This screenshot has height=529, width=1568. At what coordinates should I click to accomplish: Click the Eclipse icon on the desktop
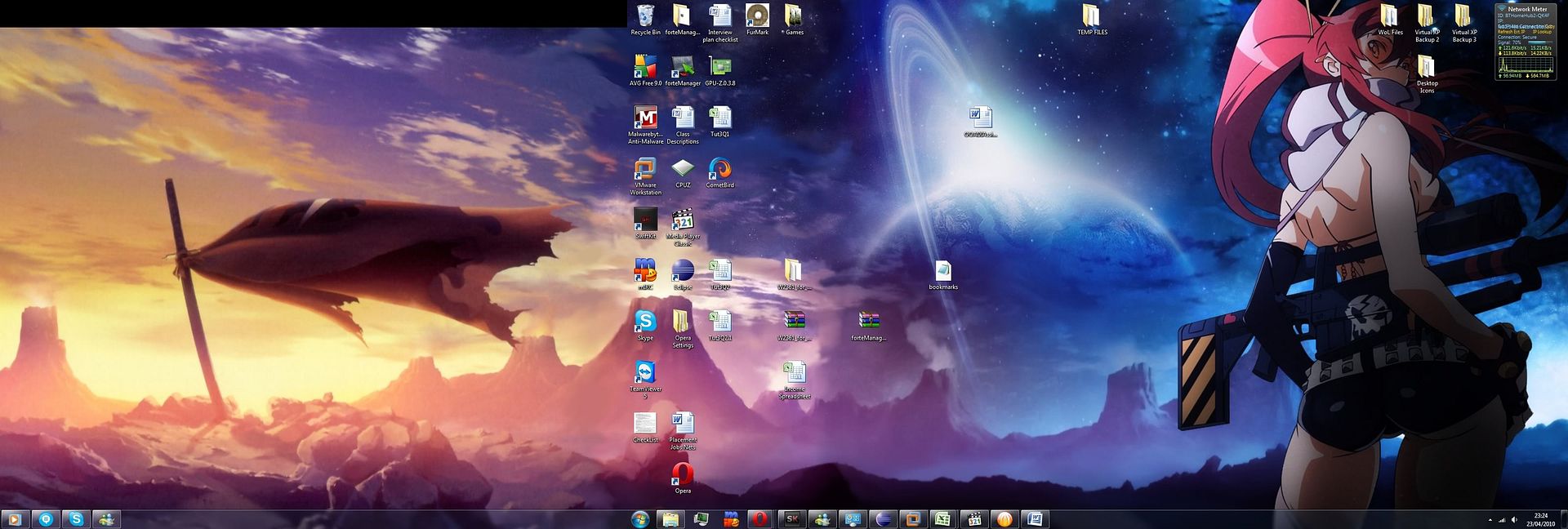[x=683, y=271]
